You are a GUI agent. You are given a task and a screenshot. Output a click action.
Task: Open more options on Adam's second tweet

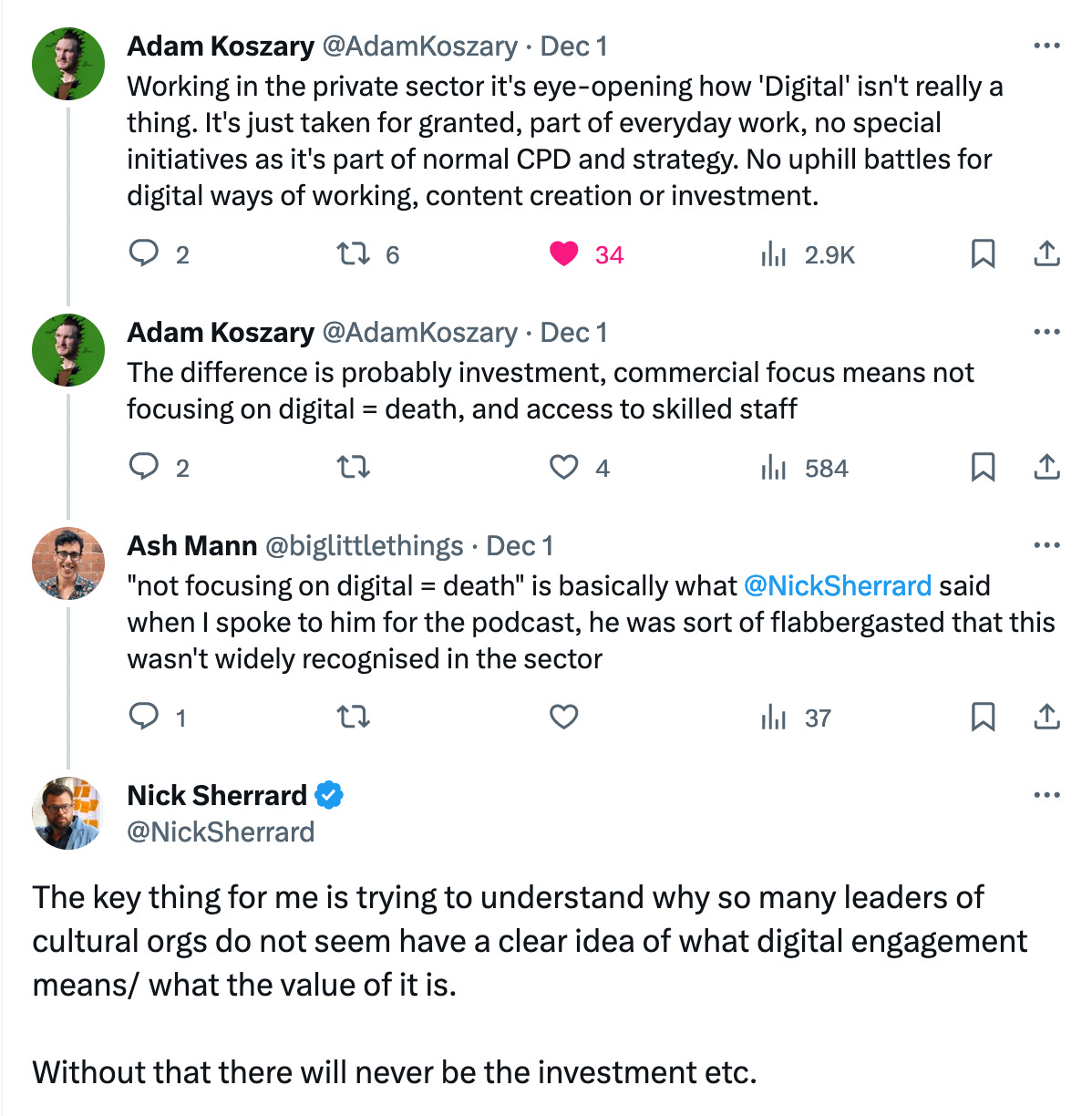(1047, 332)
